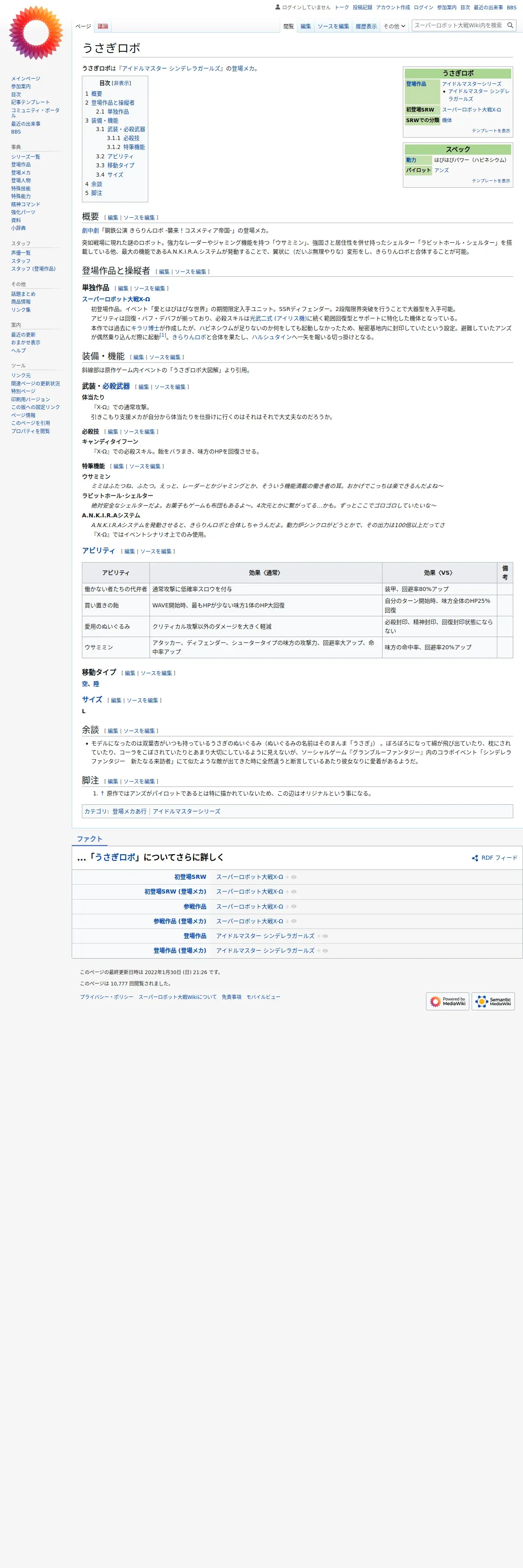This screenshot has width=523, height=1568.
Task: Select the ファクト tab
Action: [x=90, y=839]
